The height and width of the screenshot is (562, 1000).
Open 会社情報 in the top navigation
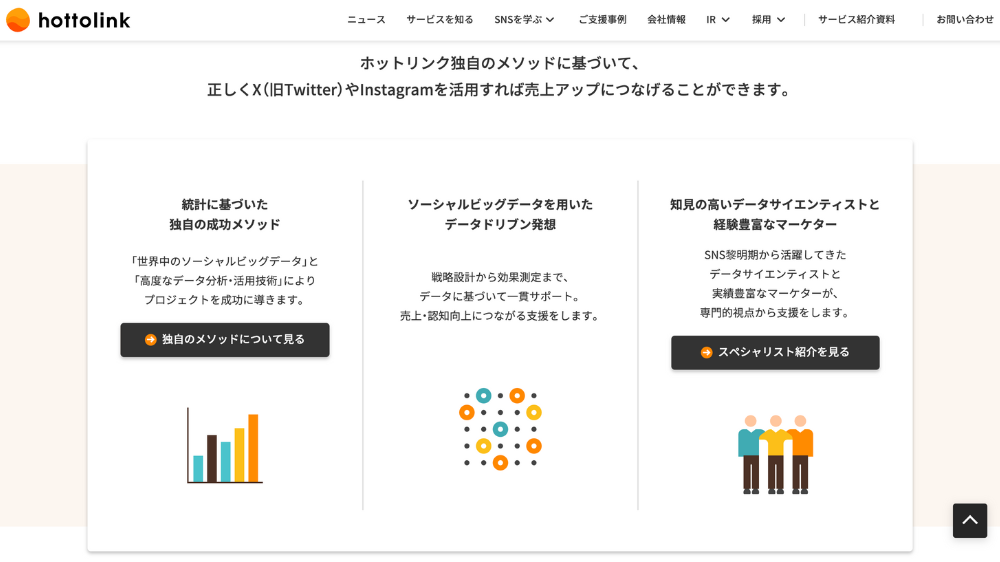(x=666, y=20)
